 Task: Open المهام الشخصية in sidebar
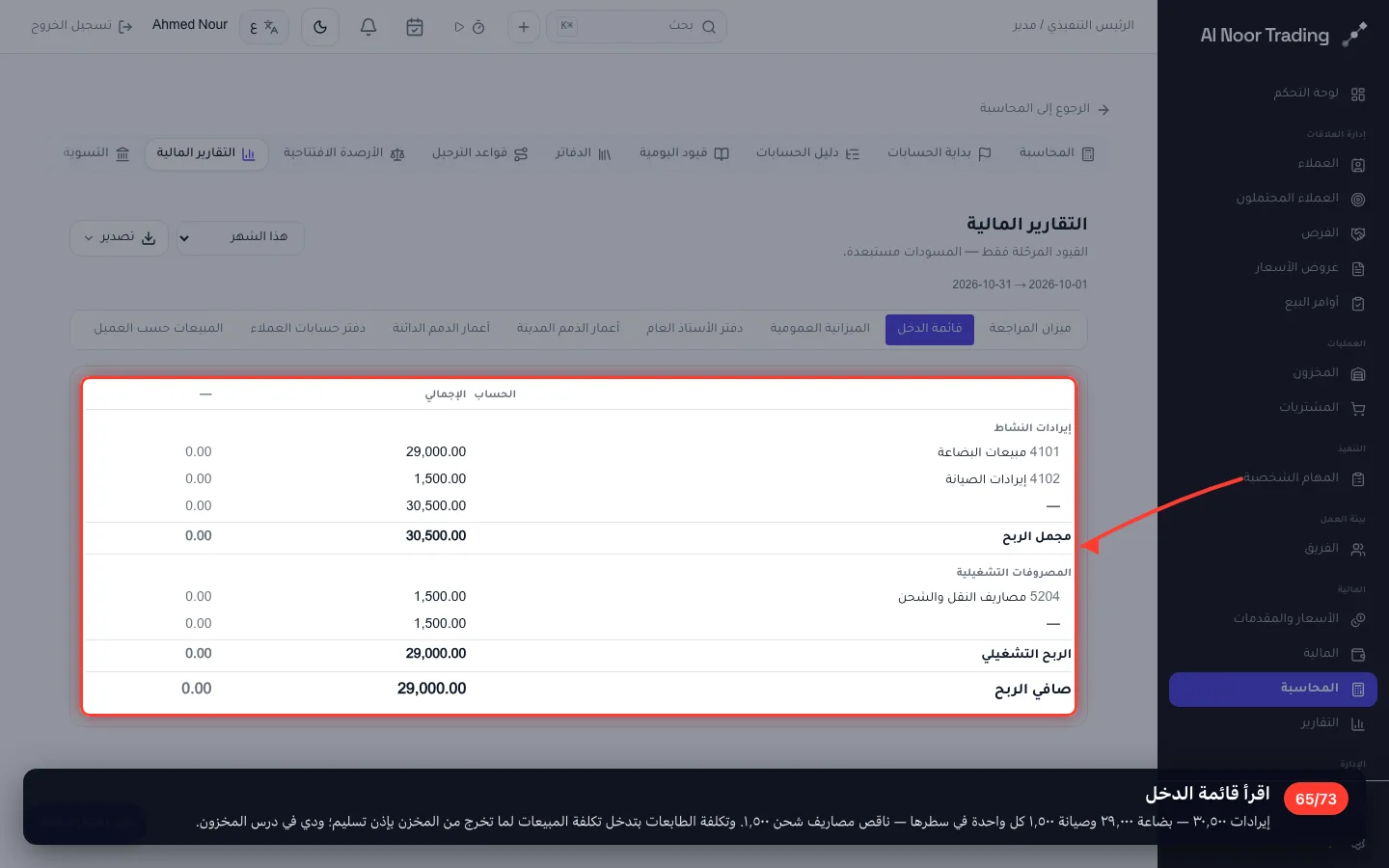point(1273,478)
